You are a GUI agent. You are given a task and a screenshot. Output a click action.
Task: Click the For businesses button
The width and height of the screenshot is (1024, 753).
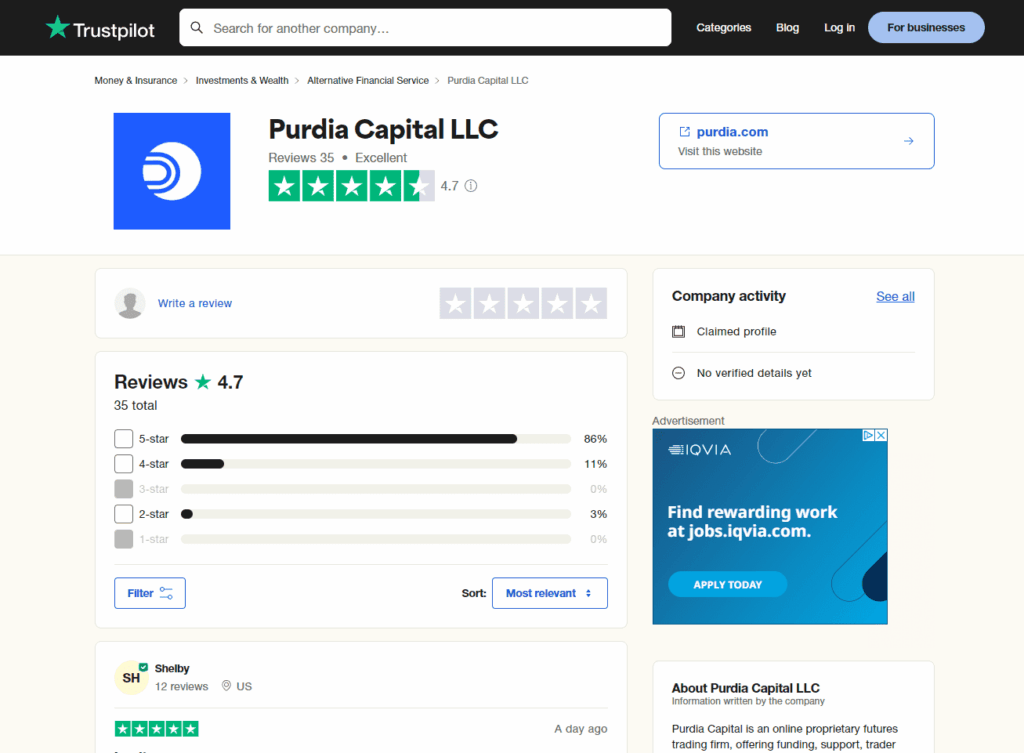pos(926,27)
